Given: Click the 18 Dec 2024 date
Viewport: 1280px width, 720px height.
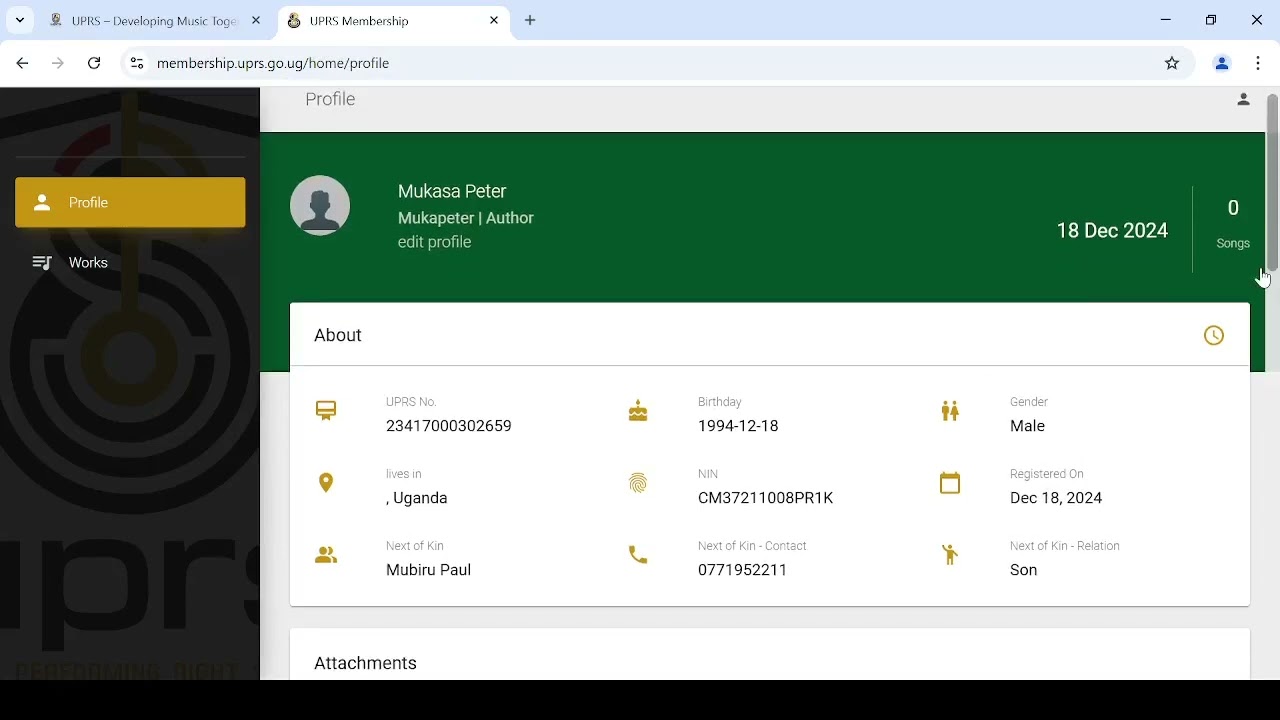Looking at the screenshot, I should (x=1112, y=231).
